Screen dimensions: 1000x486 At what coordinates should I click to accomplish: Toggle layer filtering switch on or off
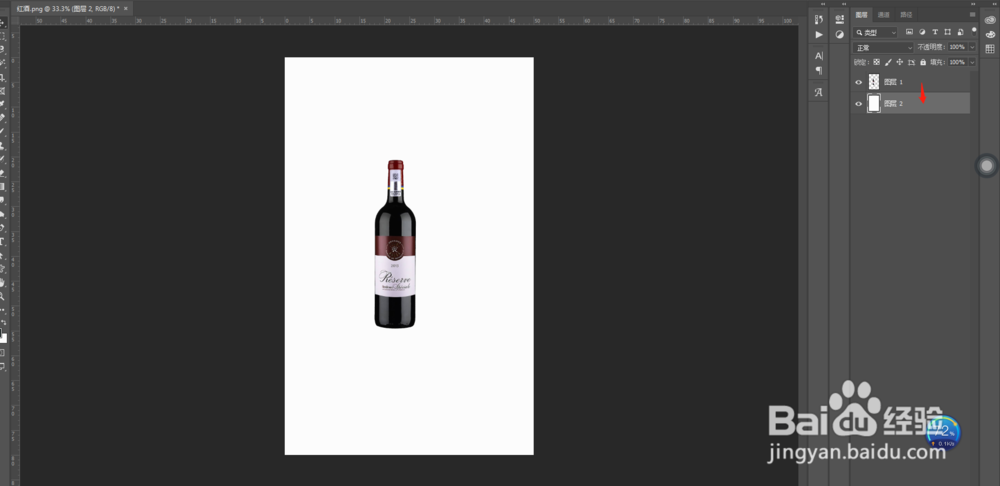click(974, 31)
